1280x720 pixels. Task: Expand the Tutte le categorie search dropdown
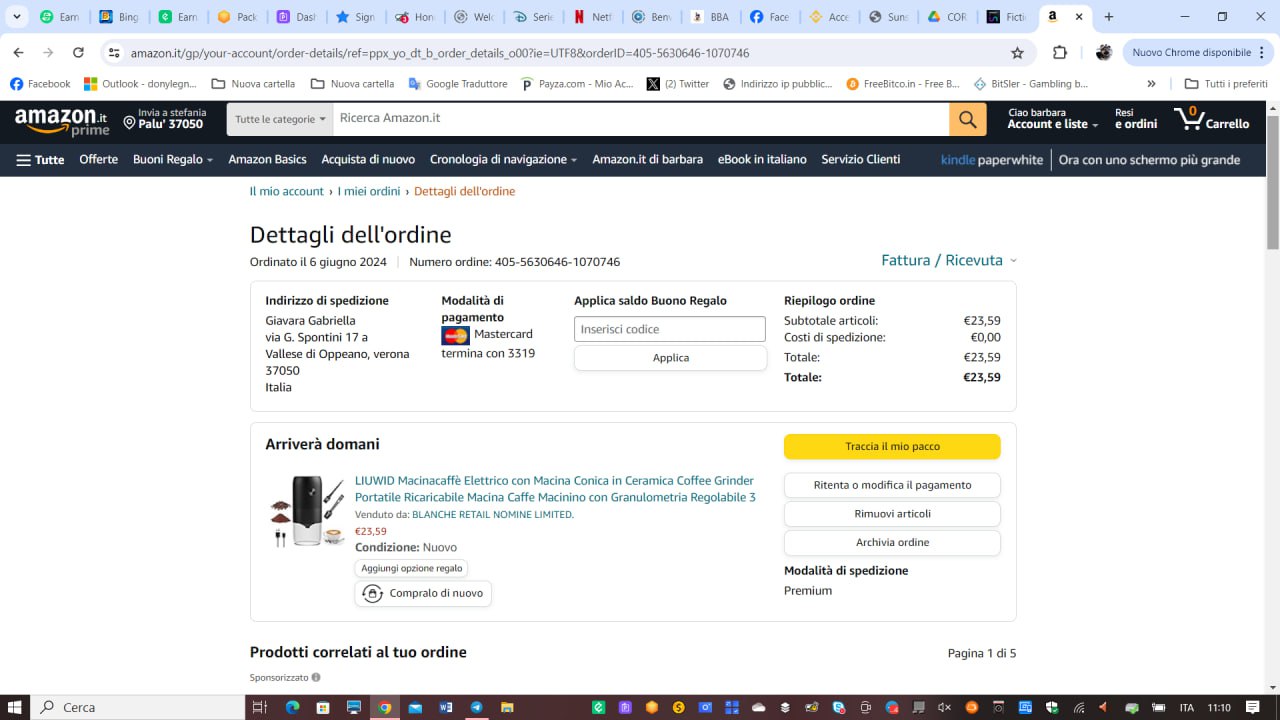tap(280, 119)
